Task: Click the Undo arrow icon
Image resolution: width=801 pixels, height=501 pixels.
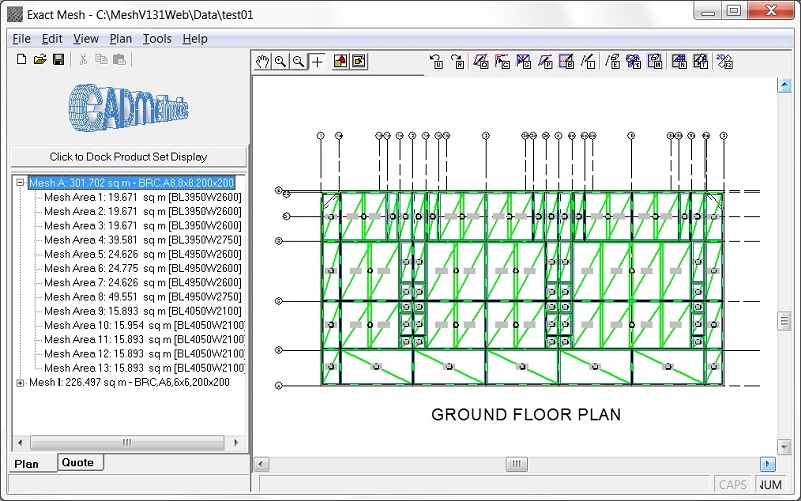Action: click(x=436, y=61)
